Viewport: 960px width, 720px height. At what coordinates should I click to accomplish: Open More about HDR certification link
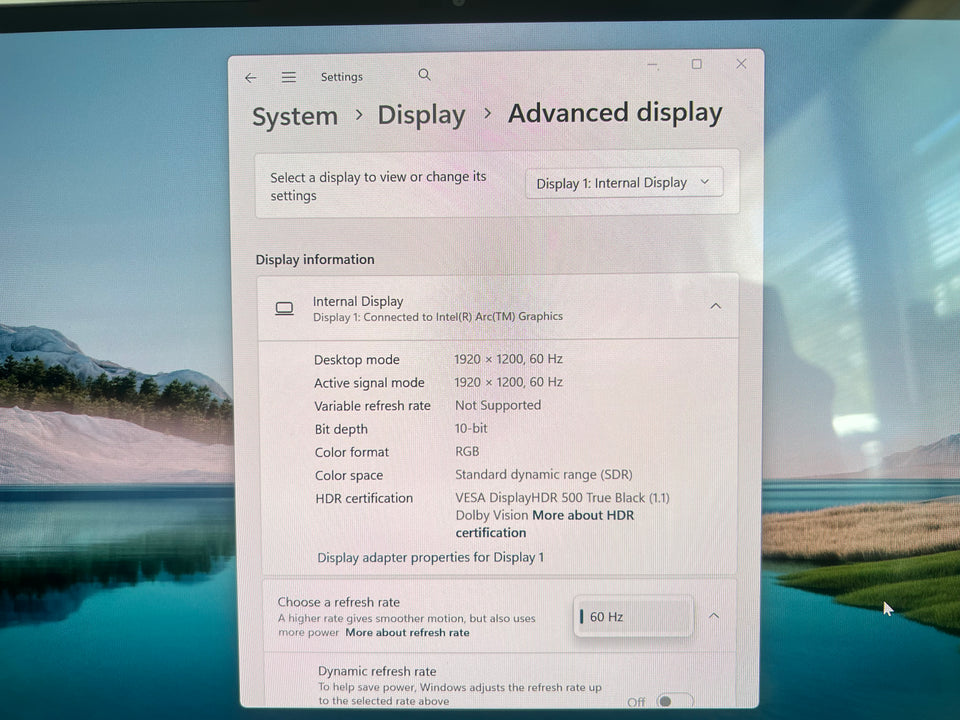(x=583, y=516)
